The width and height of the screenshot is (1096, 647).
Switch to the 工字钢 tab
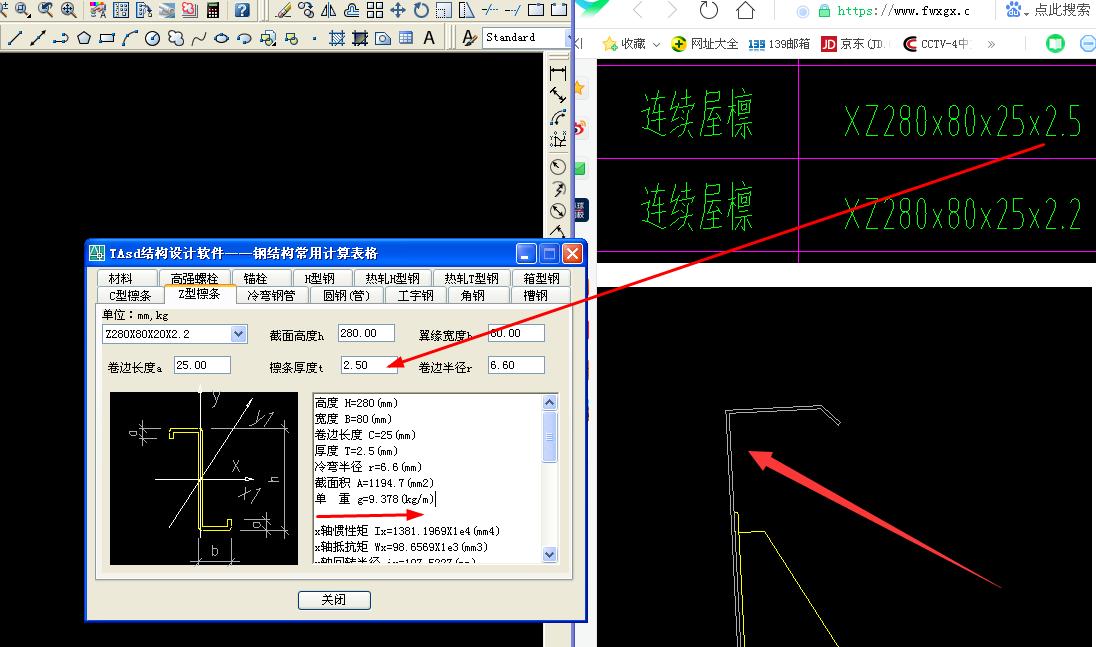click(415, 296)
